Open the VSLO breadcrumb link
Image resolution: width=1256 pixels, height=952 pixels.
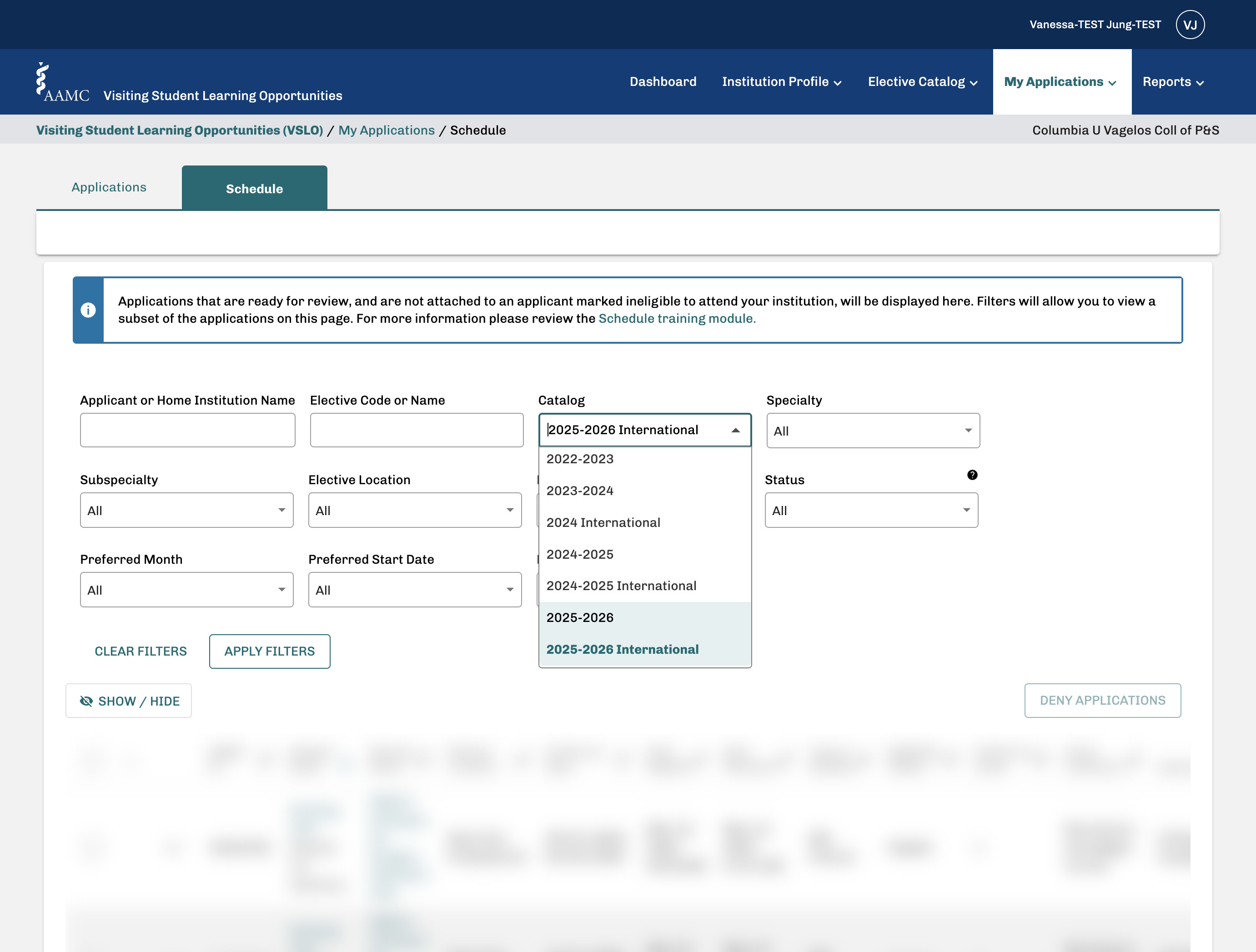[x=180, y=130]
